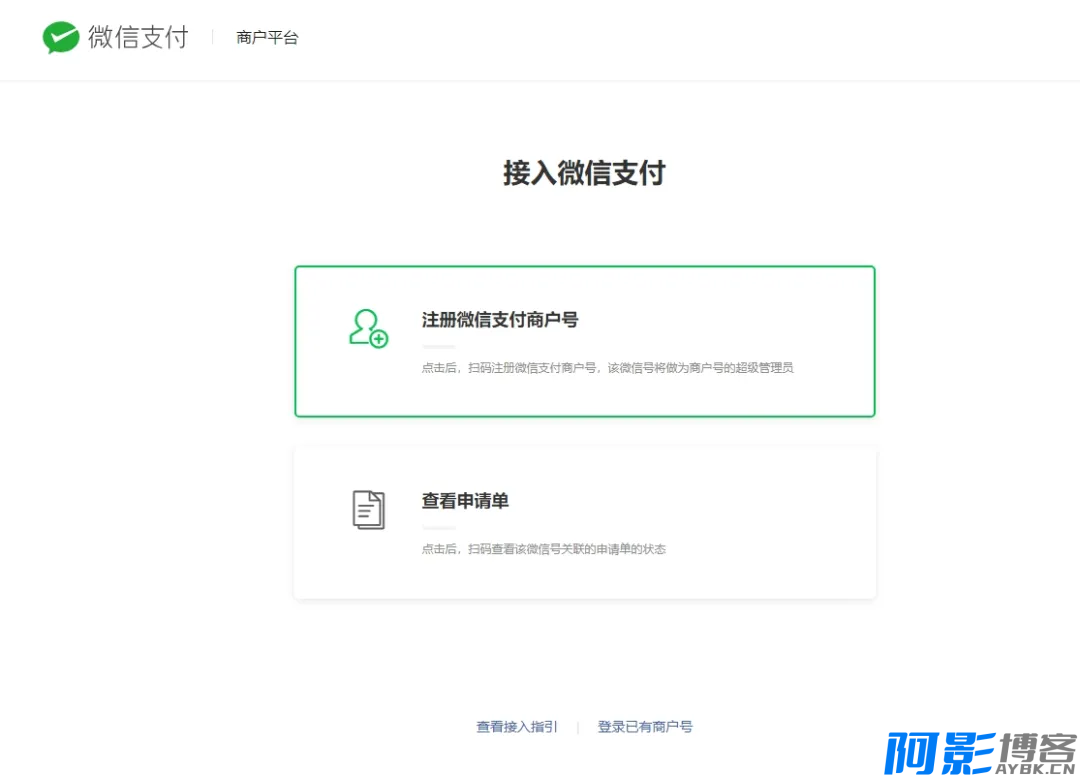The width and height of the screenshot is (1080, 777).
Task: Click the 接入微信支付 page heading
Action: [584, 172]
